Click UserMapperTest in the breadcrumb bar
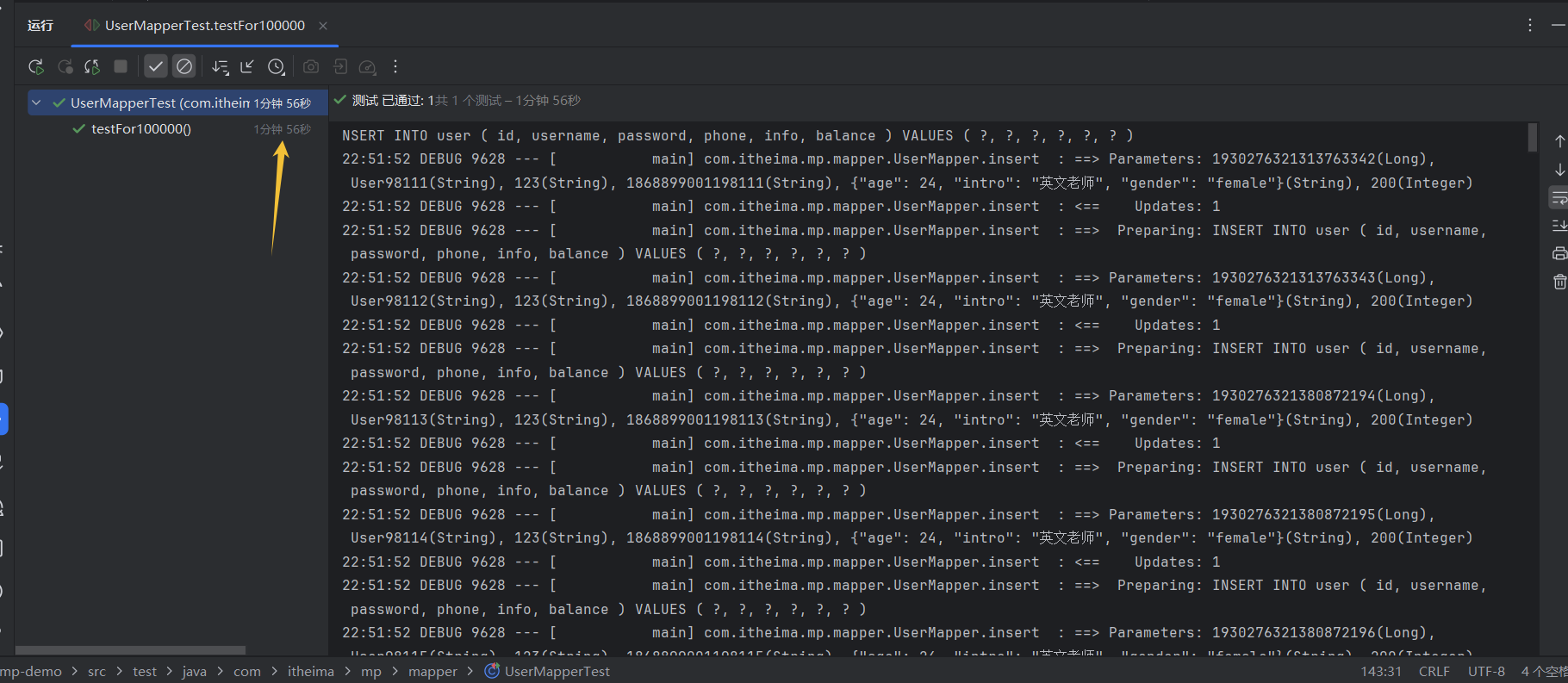Viewport: 1568px width, 683px height. coord(556,671)
